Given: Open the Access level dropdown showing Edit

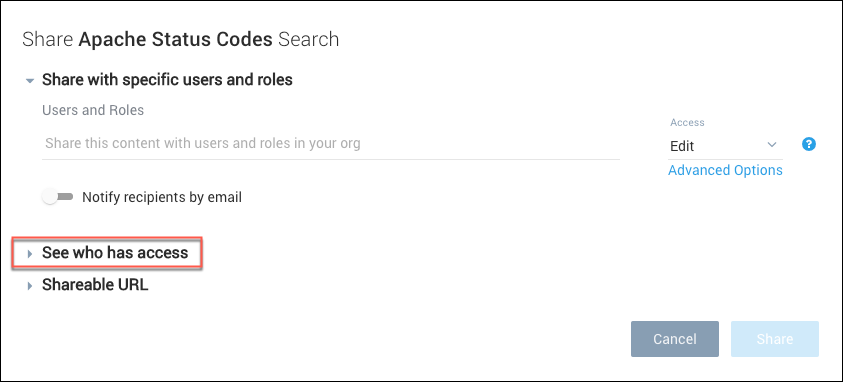Looking at the screenshot, I should pos(725,146).
